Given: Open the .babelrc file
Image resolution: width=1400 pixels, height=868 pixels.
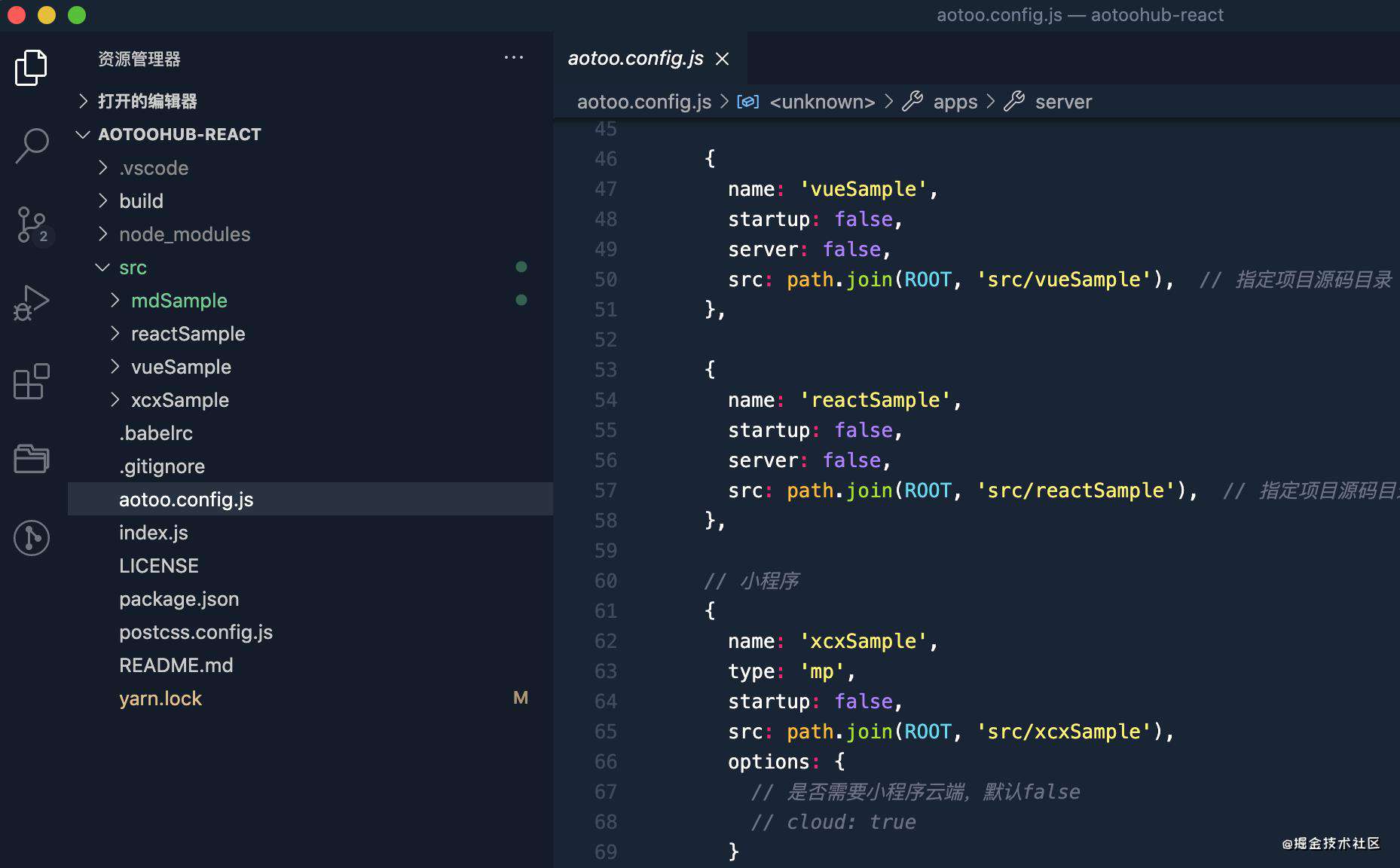Looking at the screenshot, I should click(310, 432).
